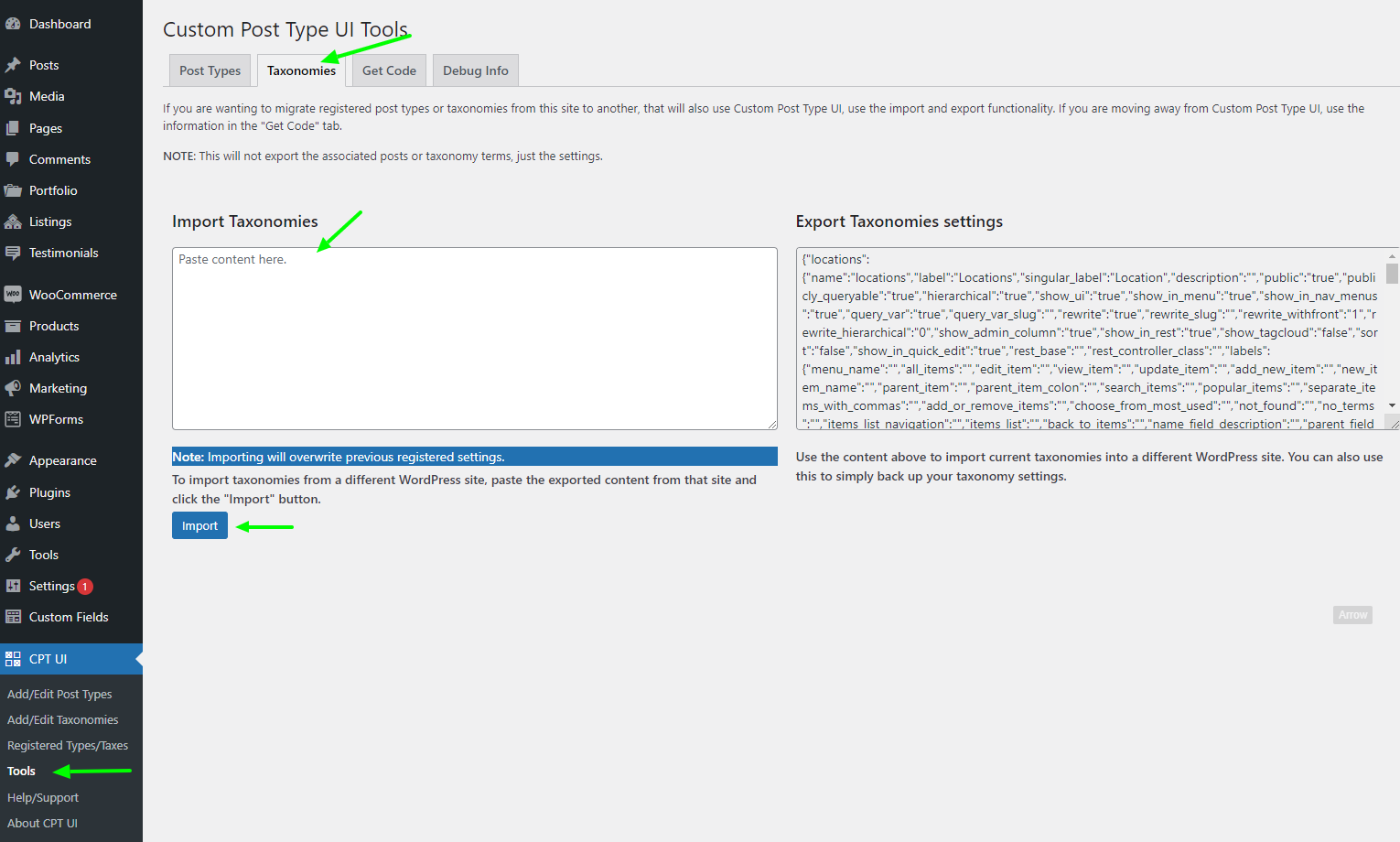Open the Help/Support submenu item
1400x842 pixels.
(x=43, y=798)
